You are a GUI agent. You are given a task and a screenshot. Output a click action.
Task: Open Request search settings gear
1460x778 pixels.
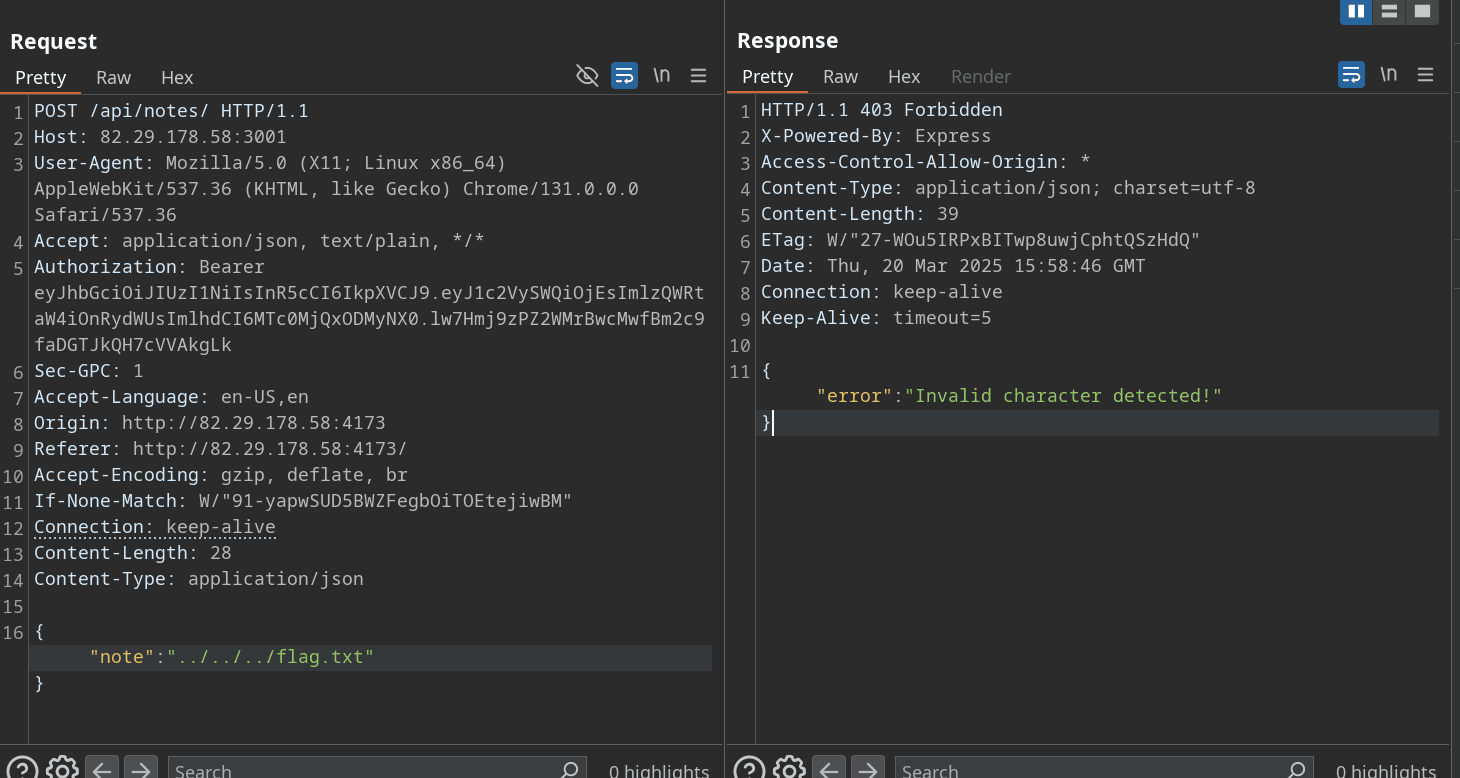62,769
